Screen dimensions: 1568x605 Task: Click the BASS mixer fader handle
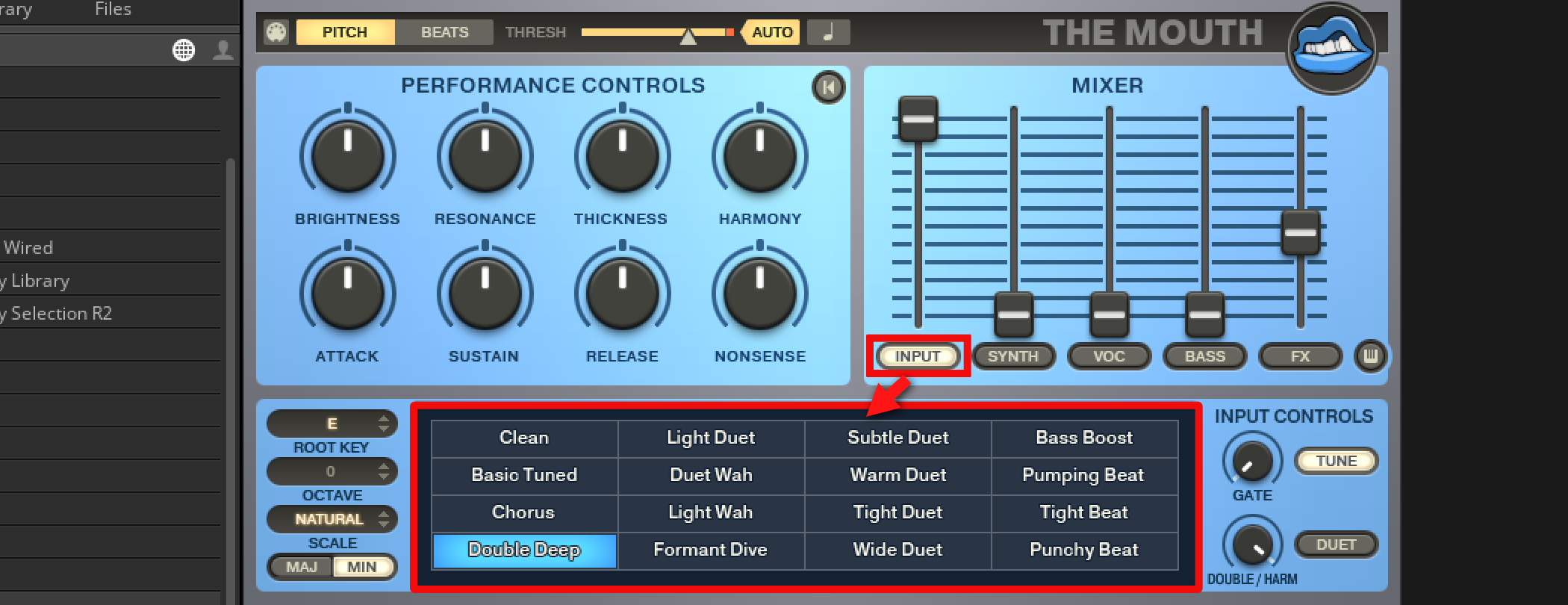point(1205,314)
